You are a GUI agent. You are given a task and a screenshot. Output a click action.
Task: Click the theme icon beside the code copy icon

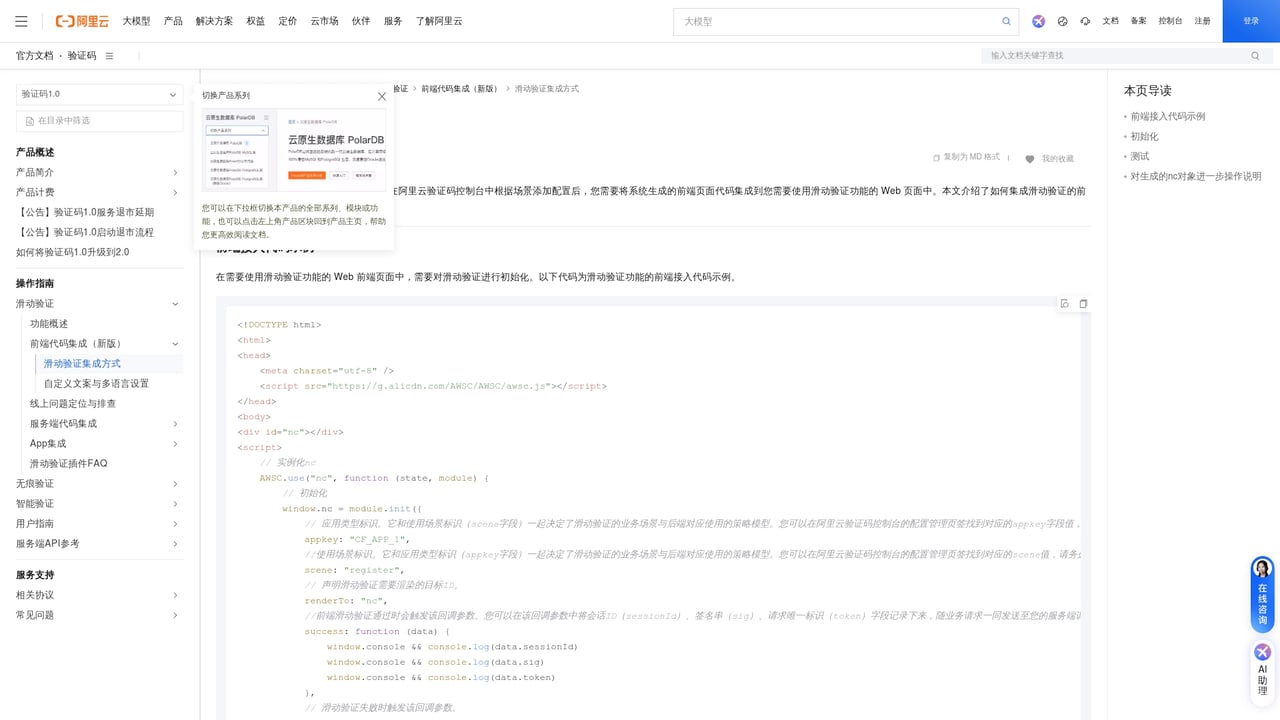(1063, 303)
